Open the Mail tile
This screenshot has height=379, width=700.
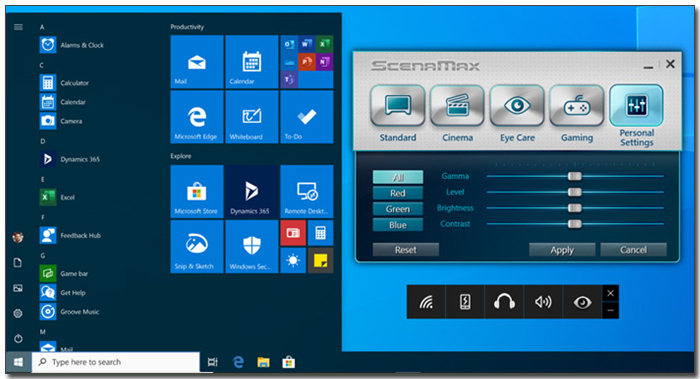point(197,62)
